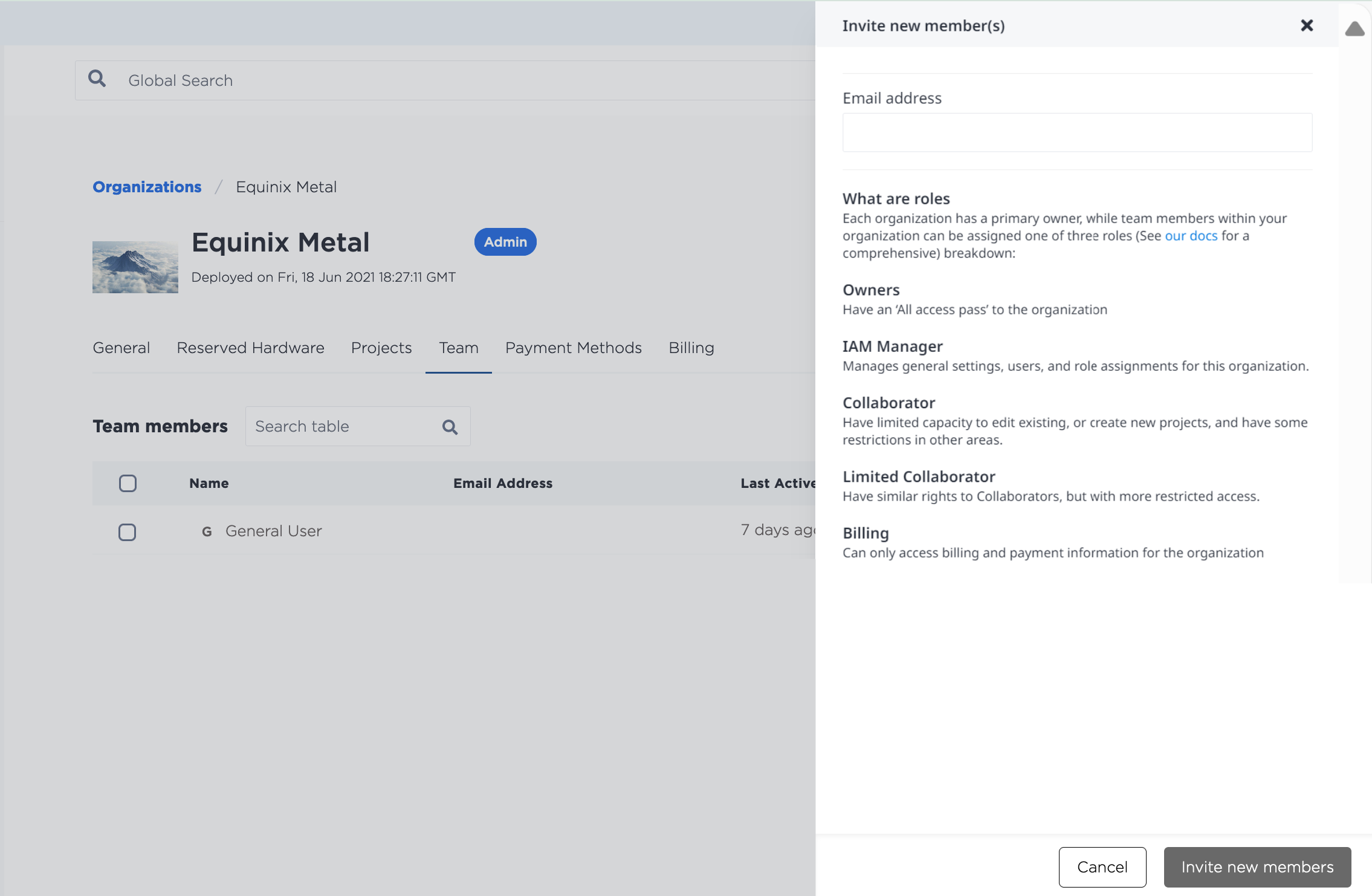Click the 'Invite new member(s)' panel title
Image resolution: width=1372 pixels, height=896 pixels.
pyautogui.click(x=924, y=26)
